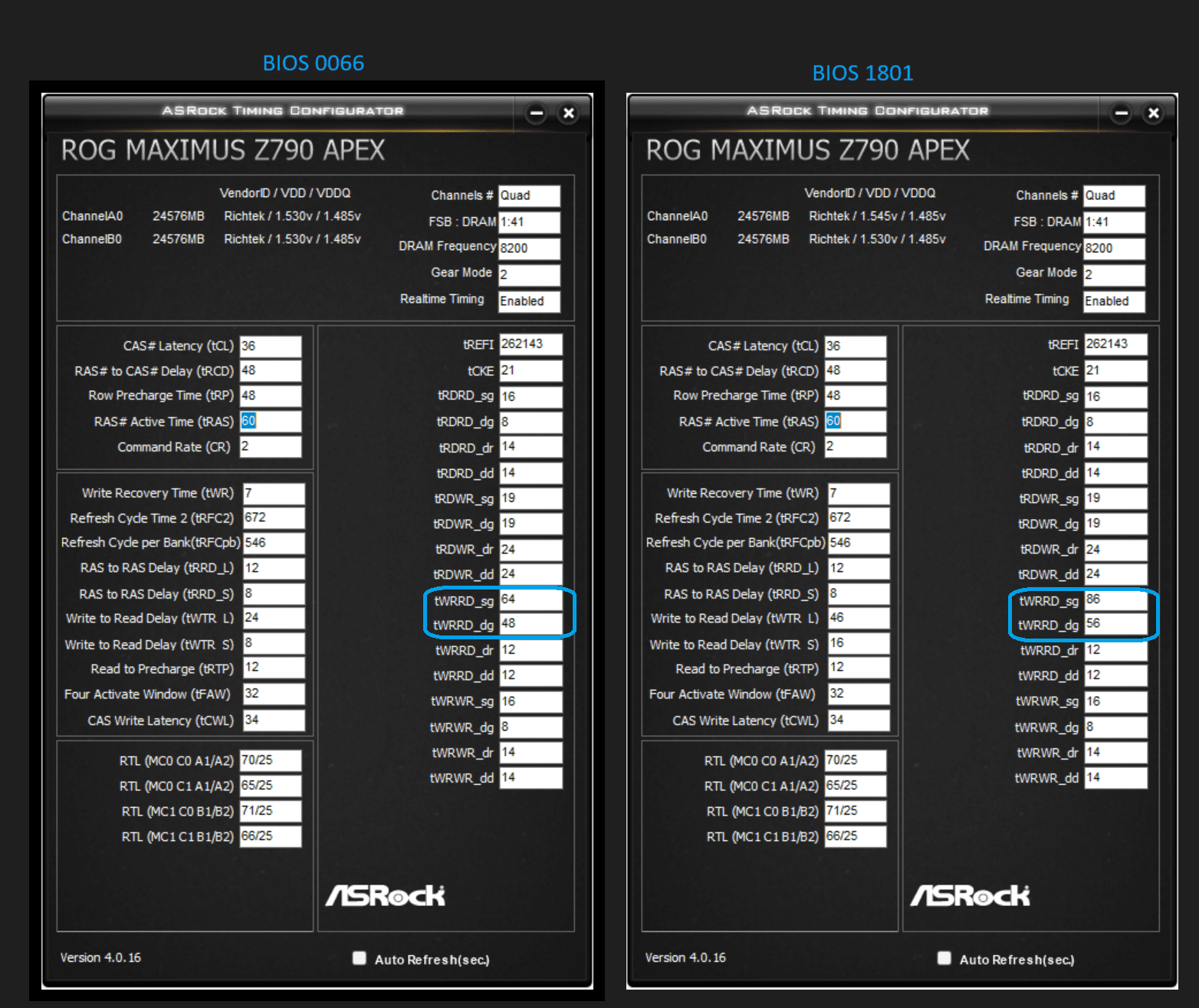Viewport: 1199px width, 1008px height.
Task: Select tWRRD_sg field showing 64 in BIOS 0066
Action: [x=531, y=599]
